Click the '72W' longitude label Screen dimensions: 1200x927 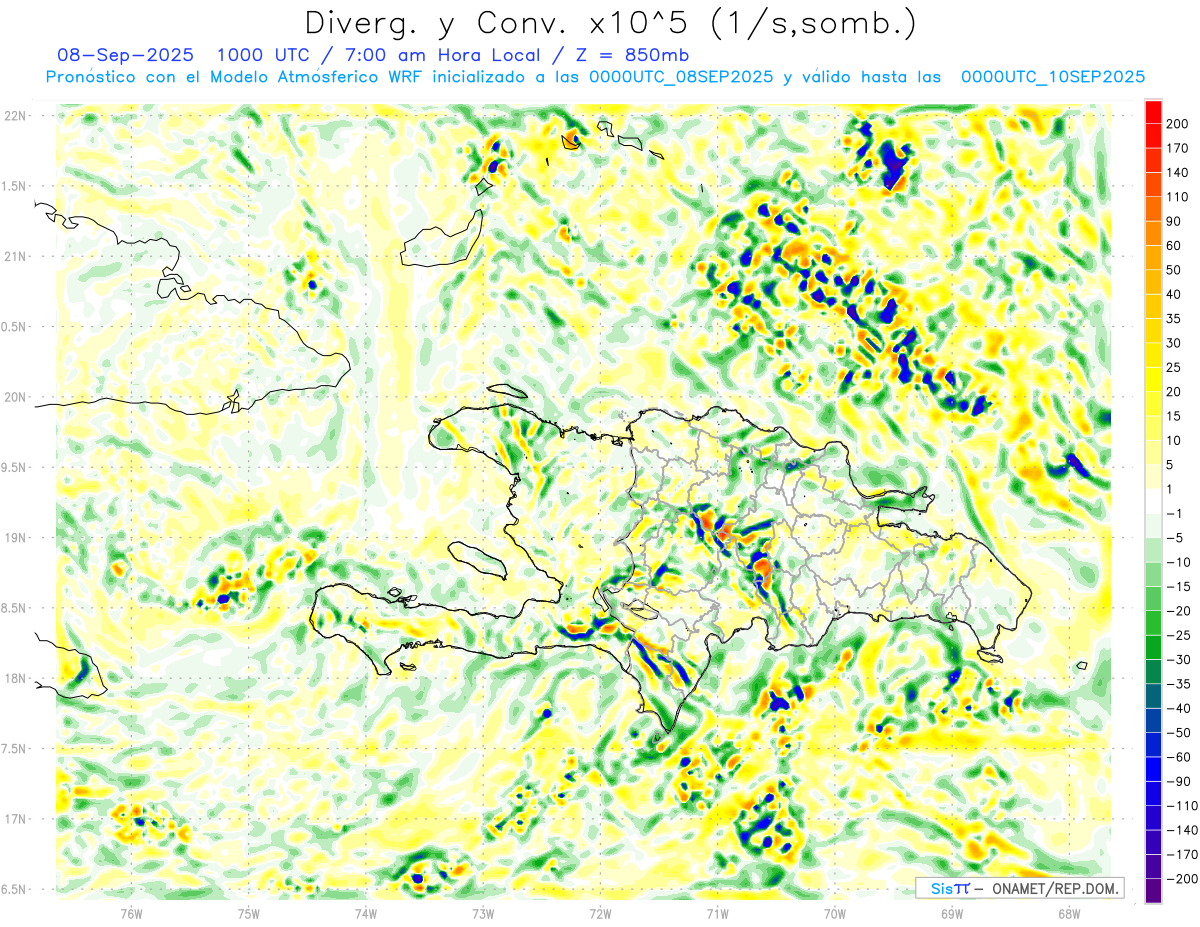(600, 913)
